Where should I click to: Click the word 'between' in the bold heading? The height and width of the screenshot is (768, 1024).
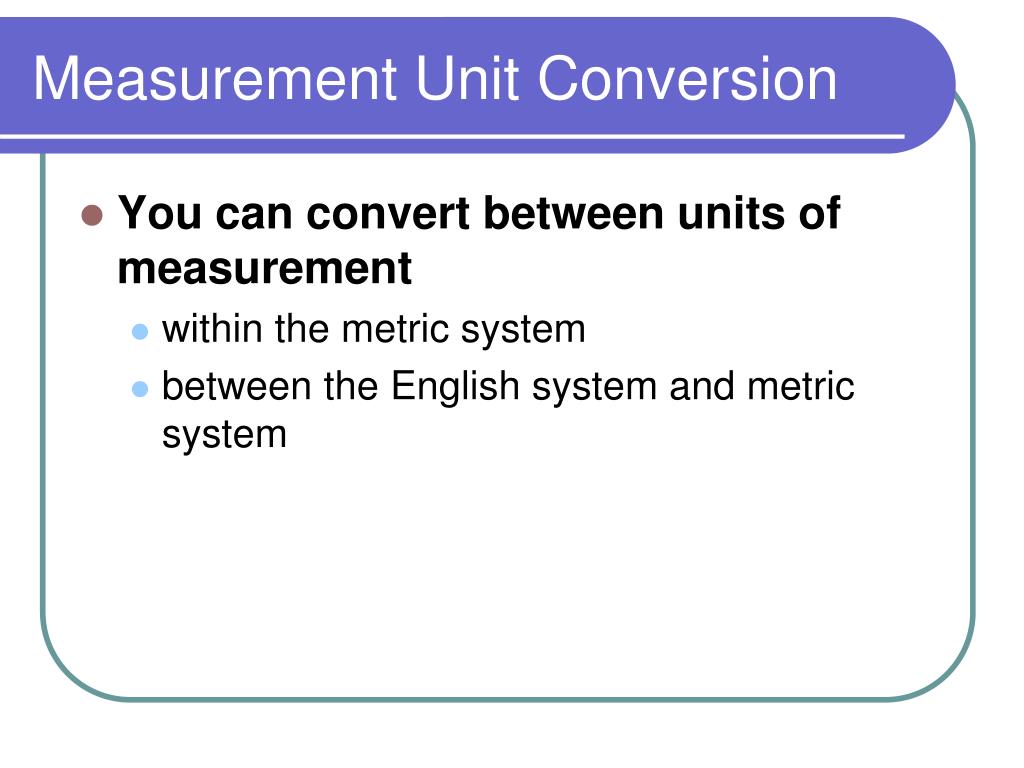(x=573, y=213)
